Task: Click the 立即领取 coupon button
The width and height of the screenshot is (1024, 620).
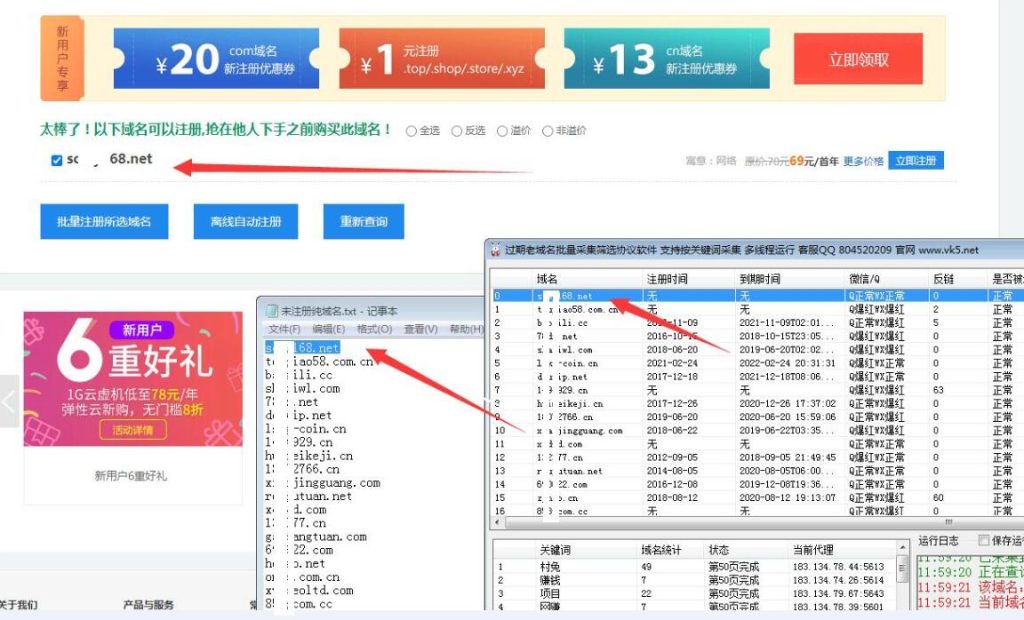Action: (x=858, y=59)
